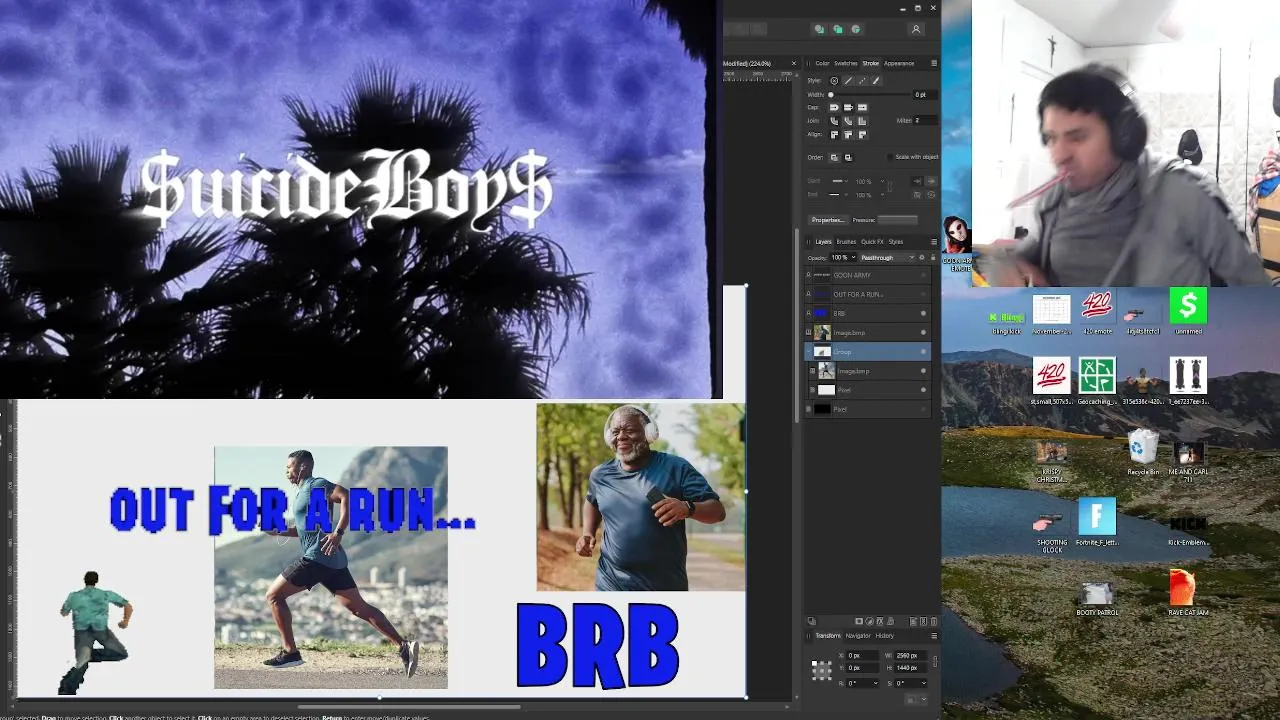1280x720 pixels.
Task: Open the layer settings gear icon
Action: click(x=922, y=257)
